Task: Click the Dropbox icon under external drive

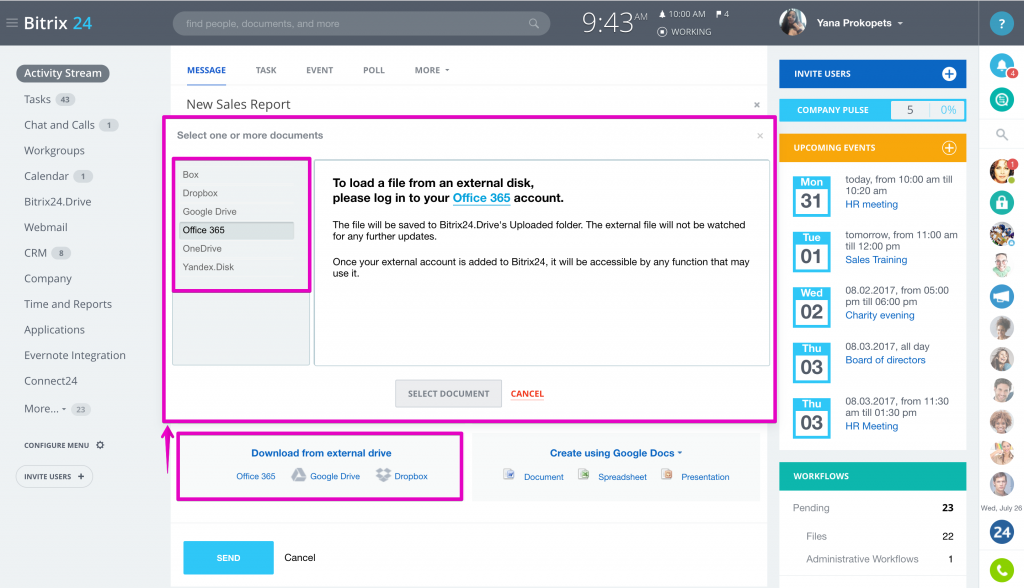Action: [383, 475]
